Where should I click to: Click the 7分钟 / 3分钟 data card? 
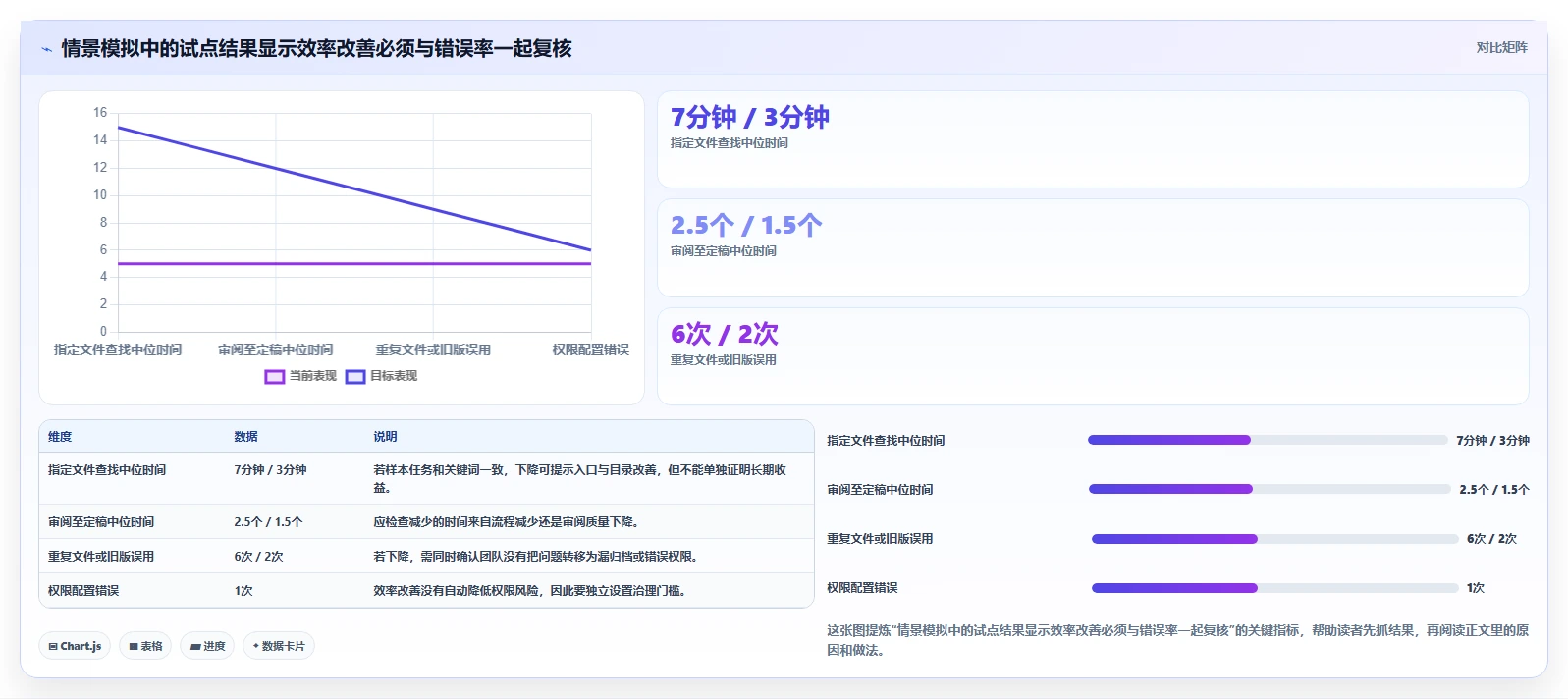coord(1093,139)
